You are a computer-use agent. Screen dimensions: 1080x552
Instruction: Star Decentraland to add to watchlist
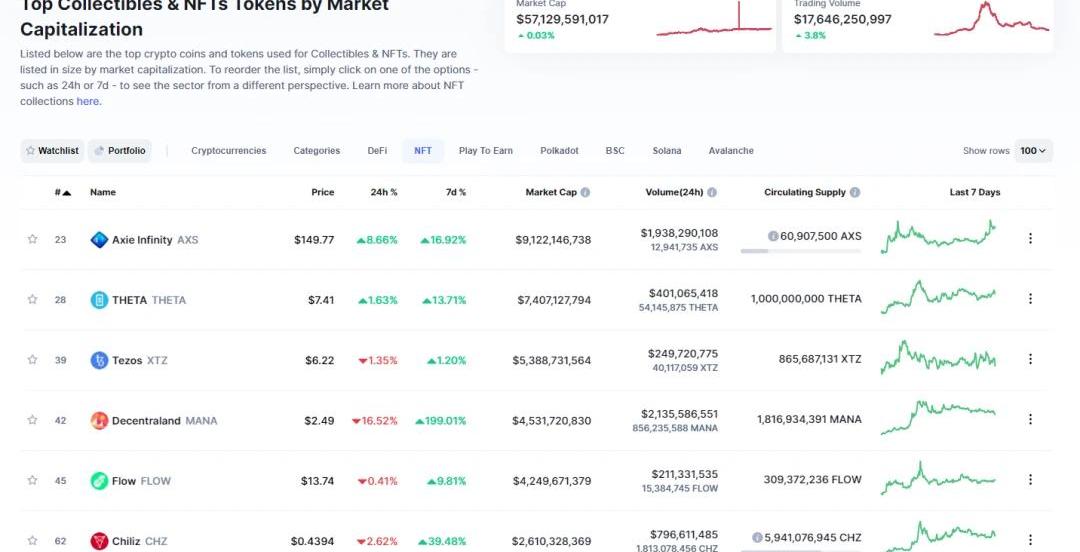[32, 420]
